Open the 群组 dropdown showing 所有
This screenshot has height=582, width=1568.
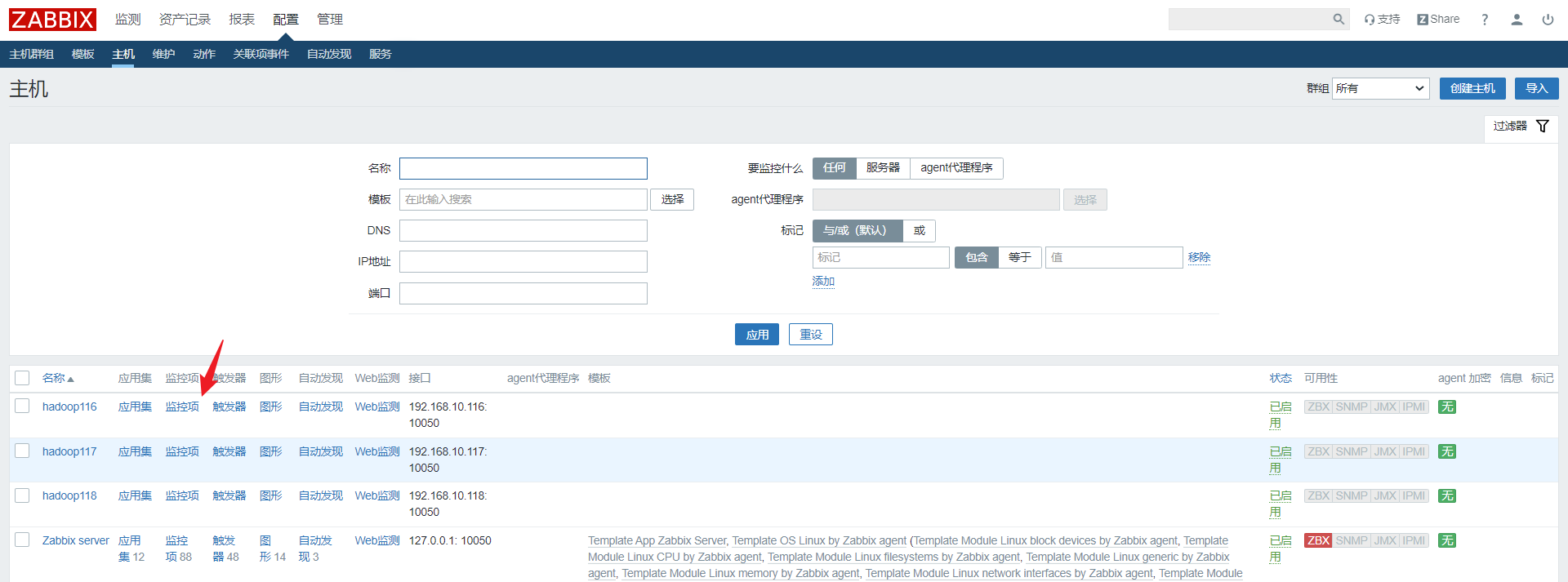(1380, 88)
